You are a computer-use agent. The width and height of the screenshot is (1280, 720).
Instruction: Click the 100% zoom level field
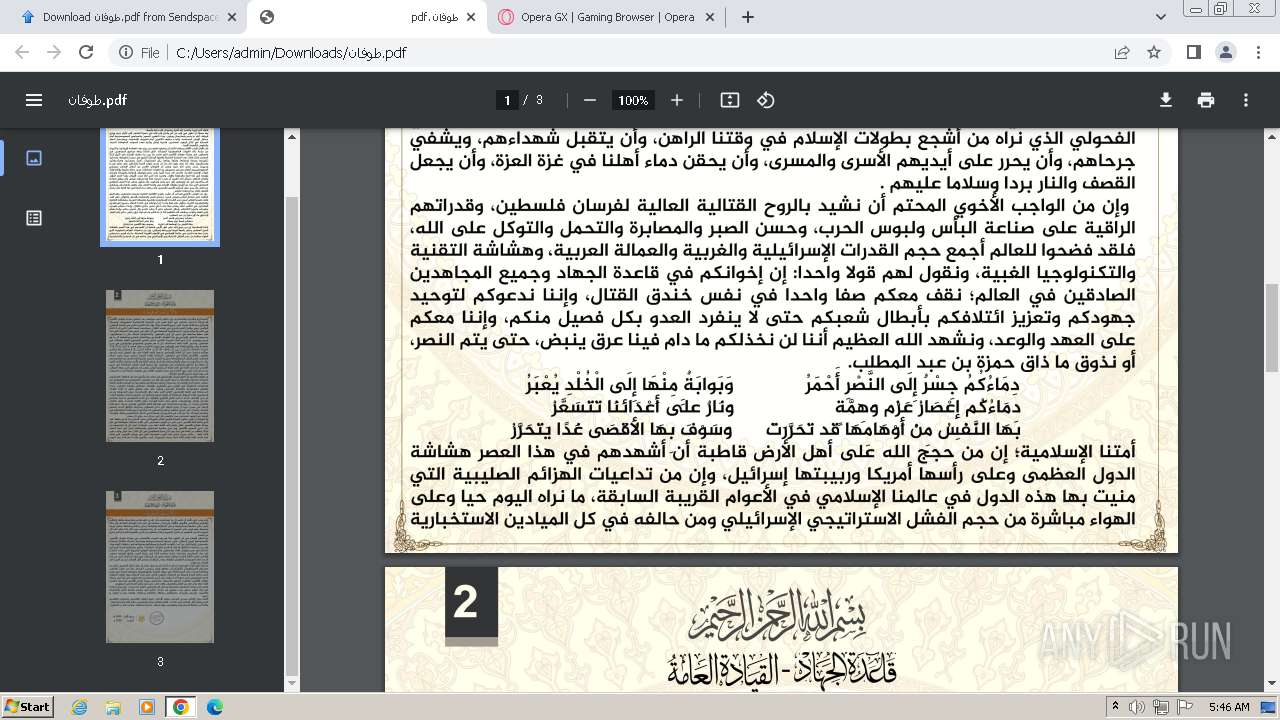(633, 100)
